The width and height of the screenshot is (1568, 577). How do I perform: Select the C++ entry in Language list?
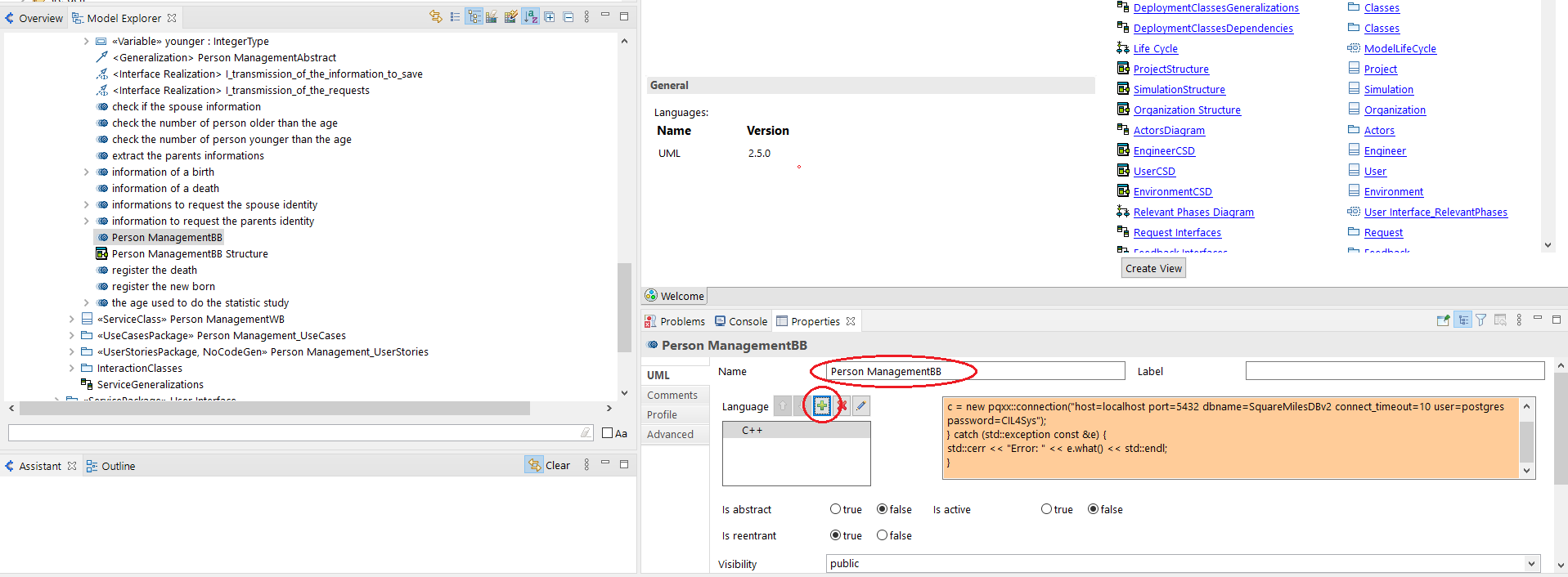pos(796,430)
